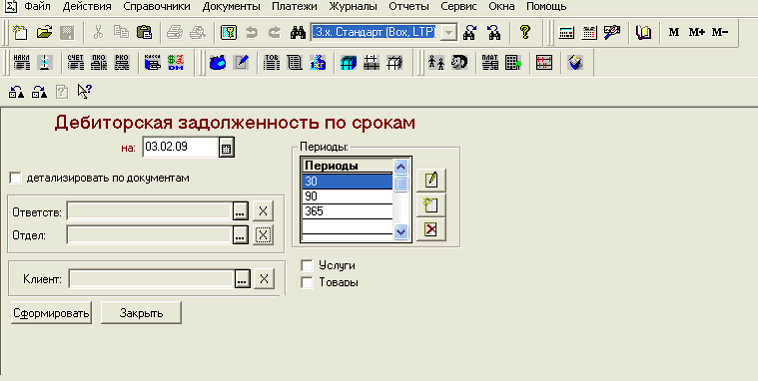The image size is (758, 381).
Task: Click the M+ memory button
Action: point(697,32)
